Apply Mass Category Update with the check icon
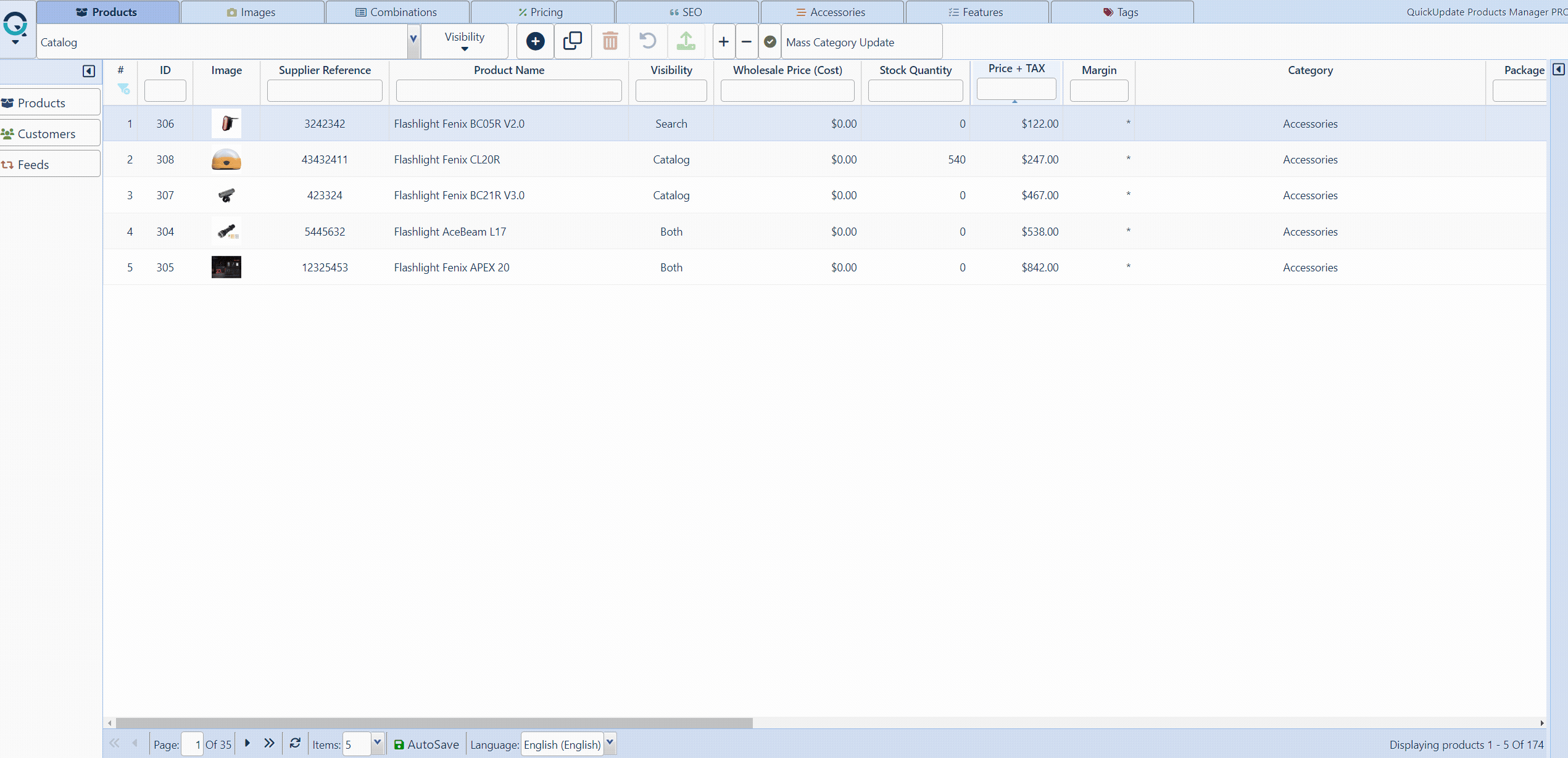 [x=770, y=41]
